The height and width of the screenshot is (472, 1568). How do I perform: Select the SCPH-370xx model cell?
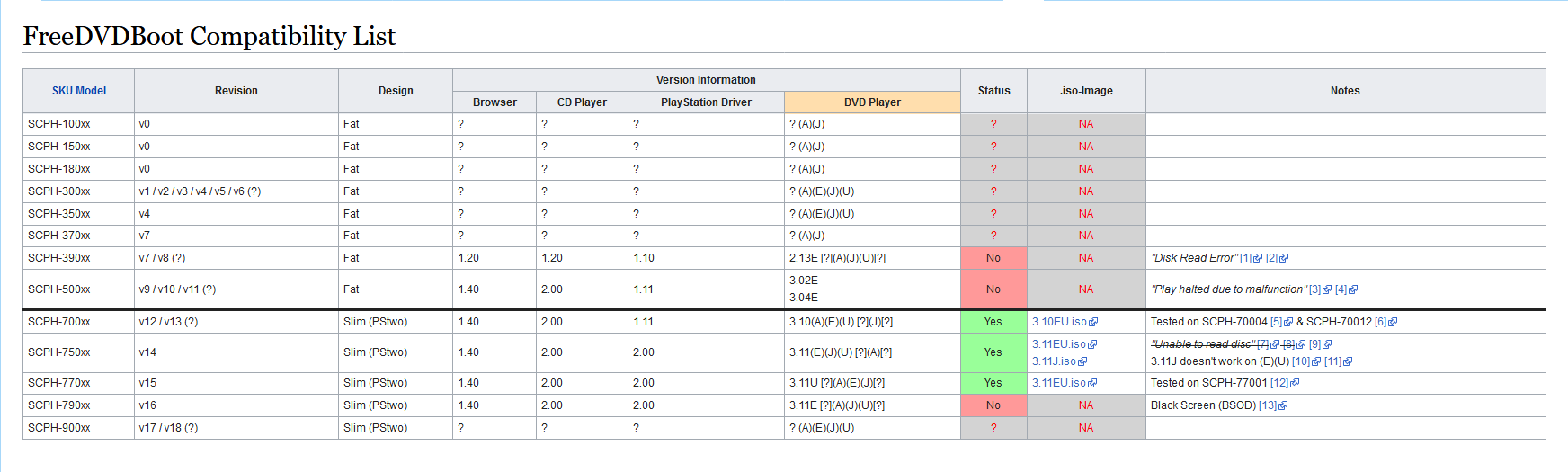[x=79, y=236]
